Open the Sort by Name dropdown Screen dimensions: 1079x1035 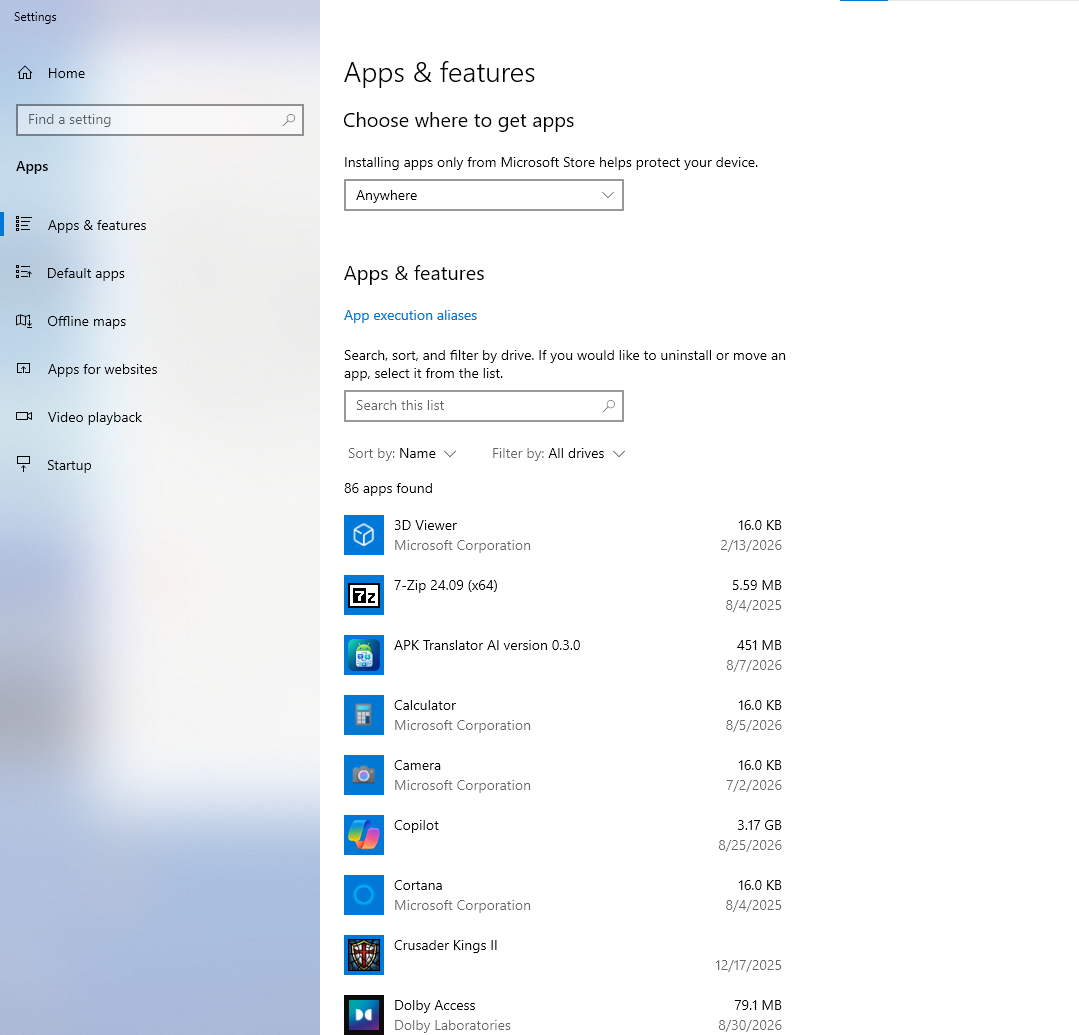(x=402, y=454)
